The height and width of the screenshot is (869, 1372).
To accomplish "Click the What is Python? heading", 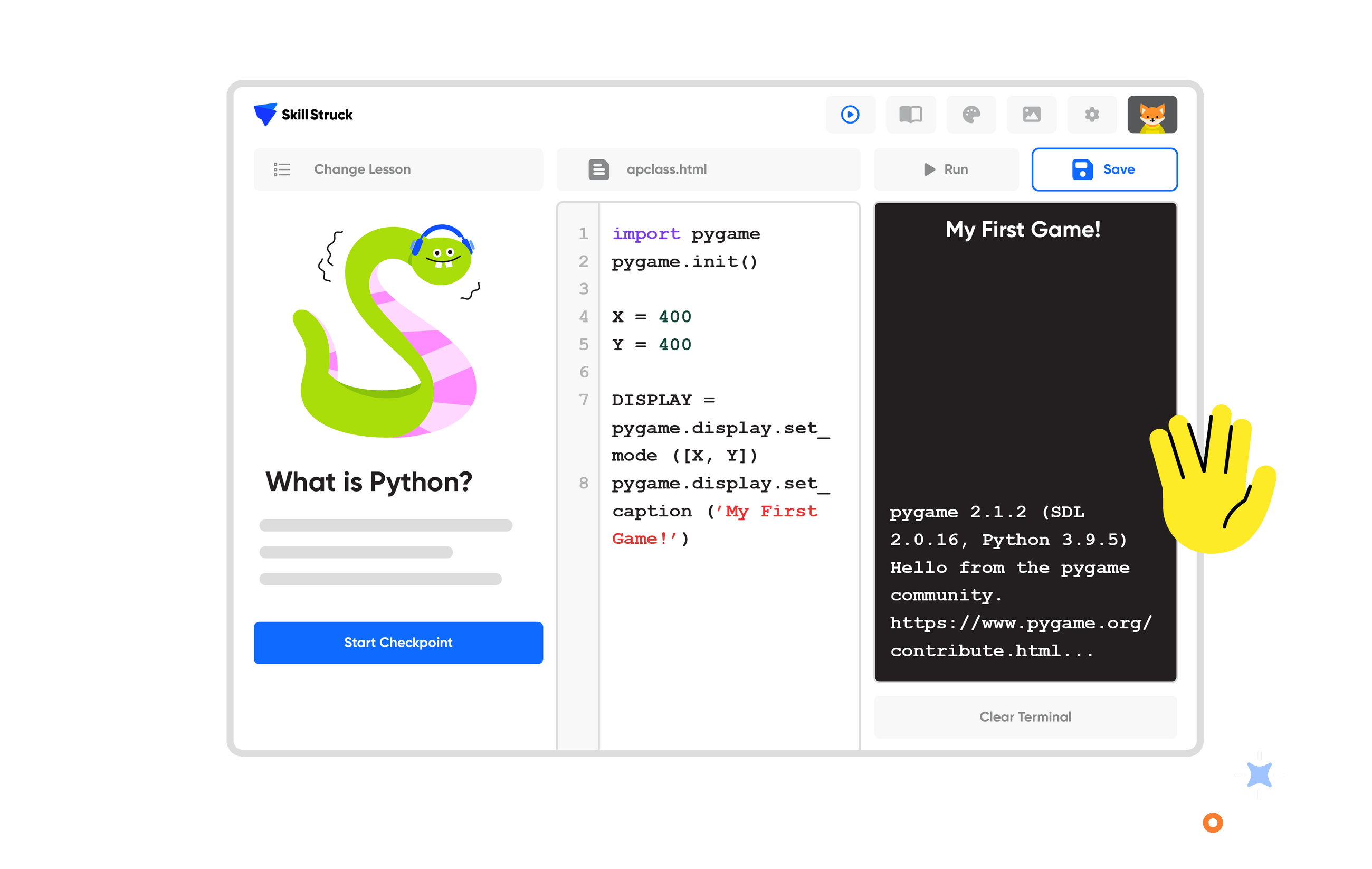I will click(x=369, y=483).
